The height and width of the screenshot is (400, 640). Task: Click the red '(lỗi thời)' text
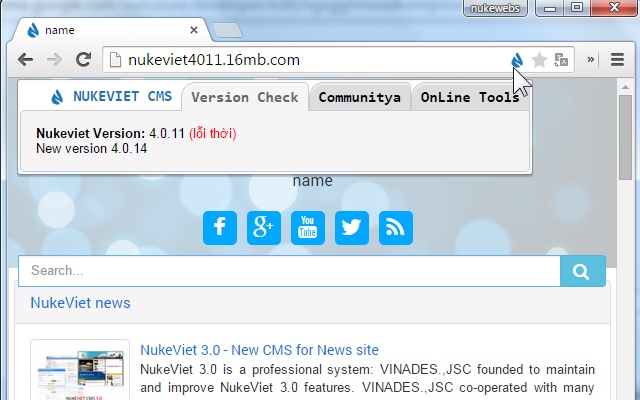213,133
